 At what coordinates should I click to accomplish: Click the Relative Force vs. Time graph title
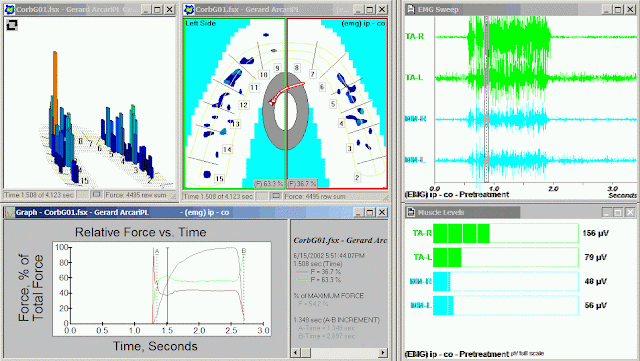point(140,232)
